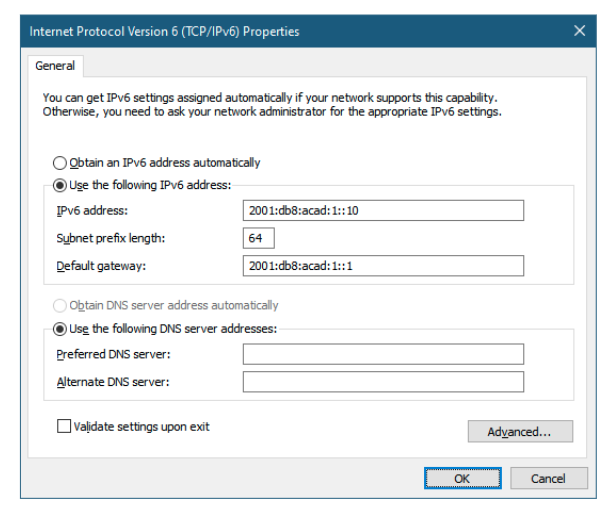
Task: Focus the empty Preferred DNS server input box
Action: pyautogui.click(x=383, y=354)
